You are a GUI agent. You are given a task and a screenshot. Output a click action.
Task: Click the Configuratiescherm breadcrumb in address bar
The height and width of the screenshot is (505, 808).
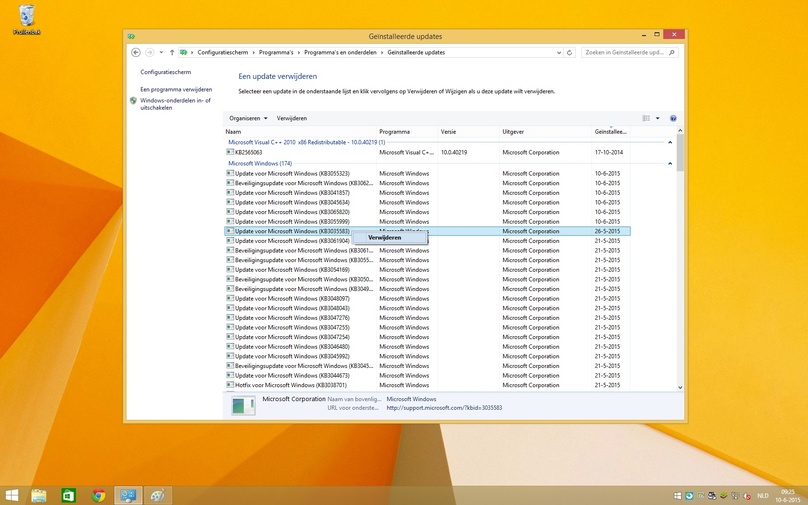[223, 53]
